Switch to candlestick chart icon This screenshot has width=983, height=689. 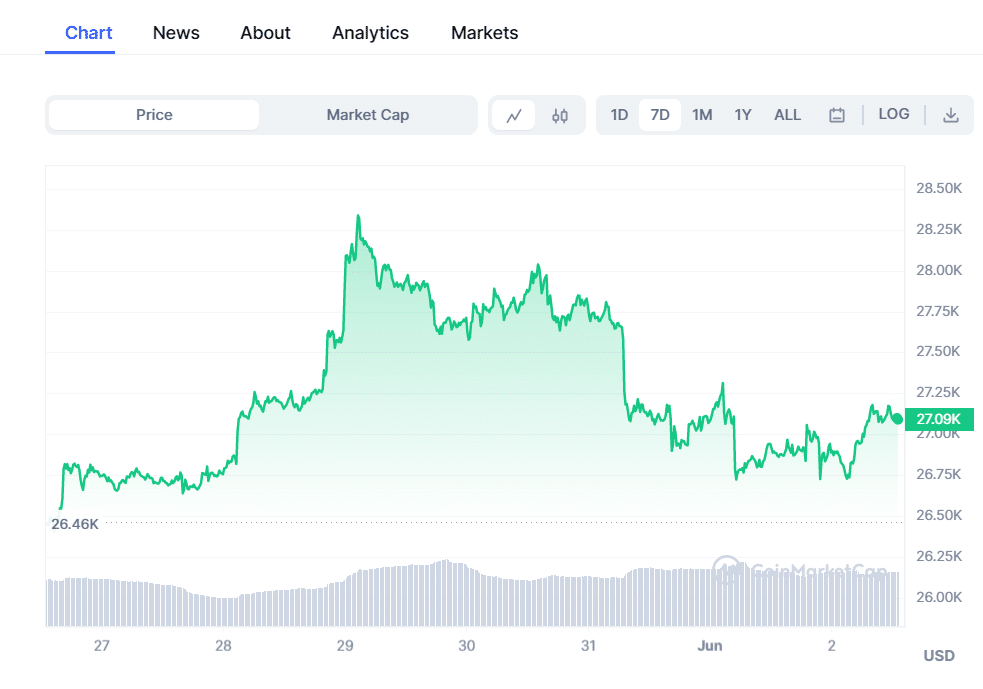coord(560,115)
